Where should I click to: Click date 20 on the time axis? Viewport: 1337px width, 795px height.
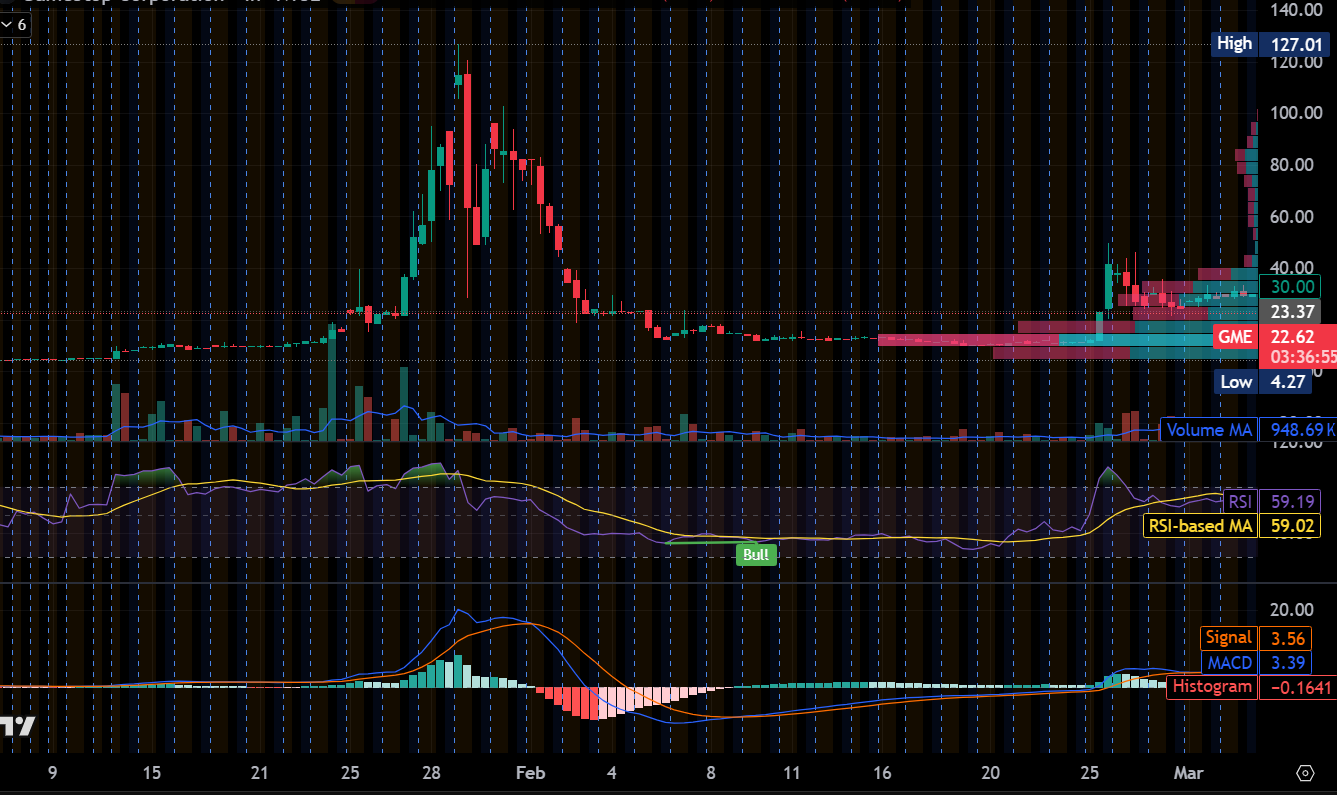click(990, 773)
